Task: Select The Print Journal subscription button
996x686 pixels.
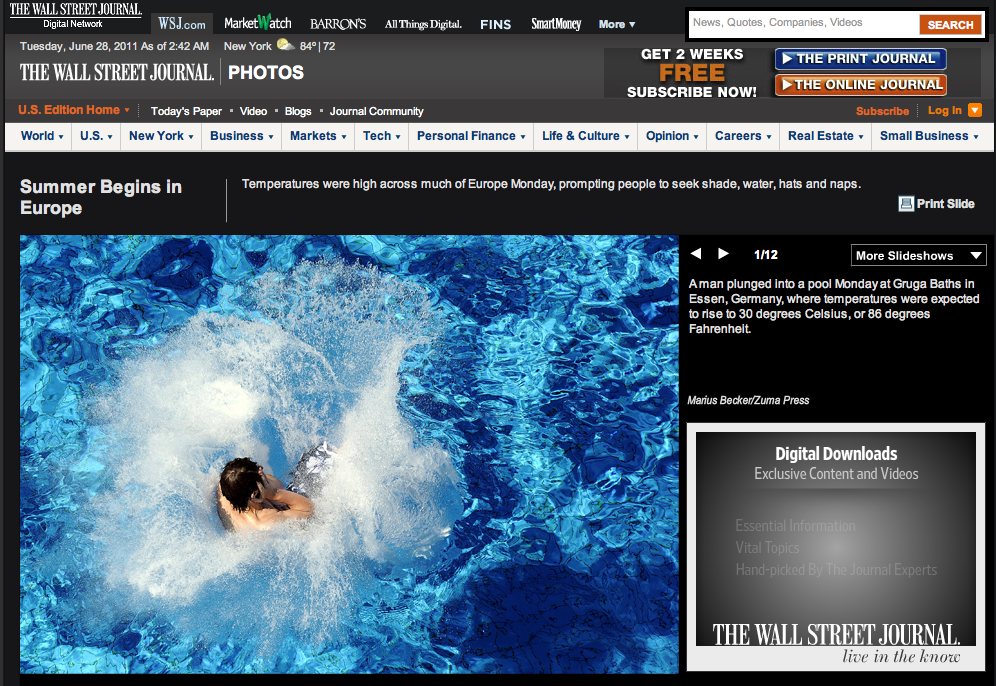Action: [859, 59]
